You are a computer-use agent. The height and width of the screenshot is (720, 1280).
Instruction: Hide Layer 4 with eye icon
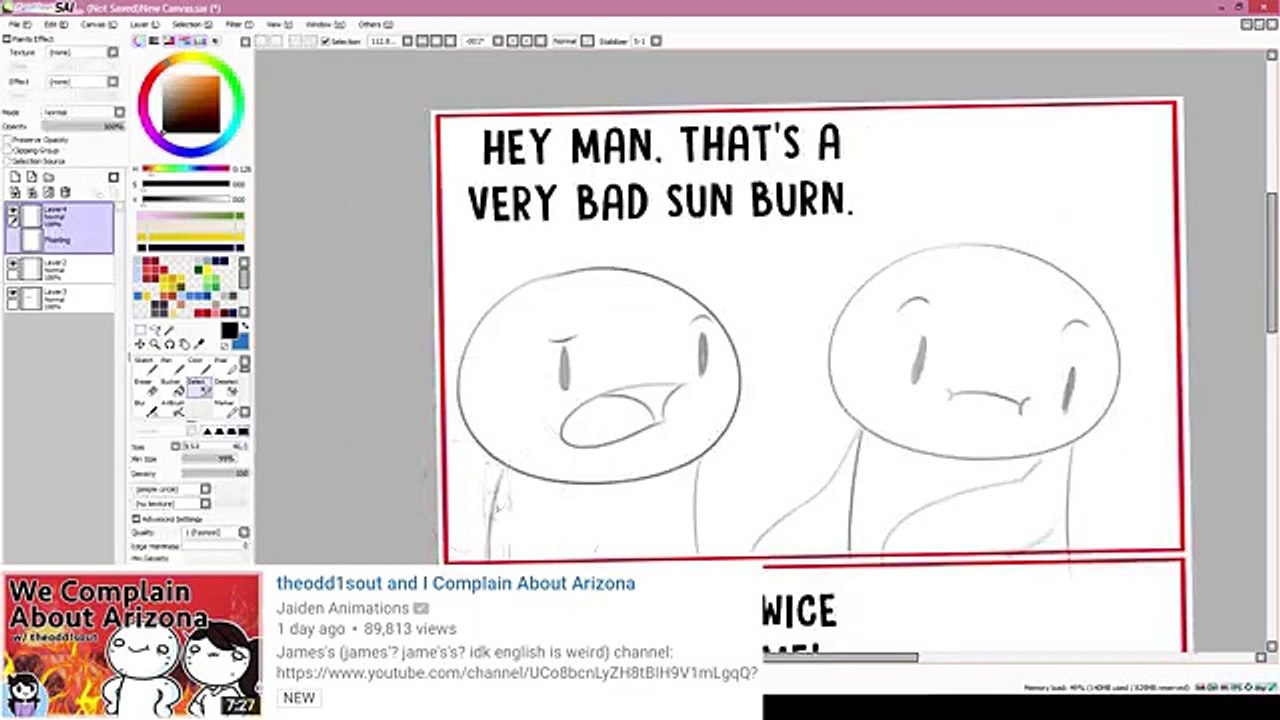13,210
